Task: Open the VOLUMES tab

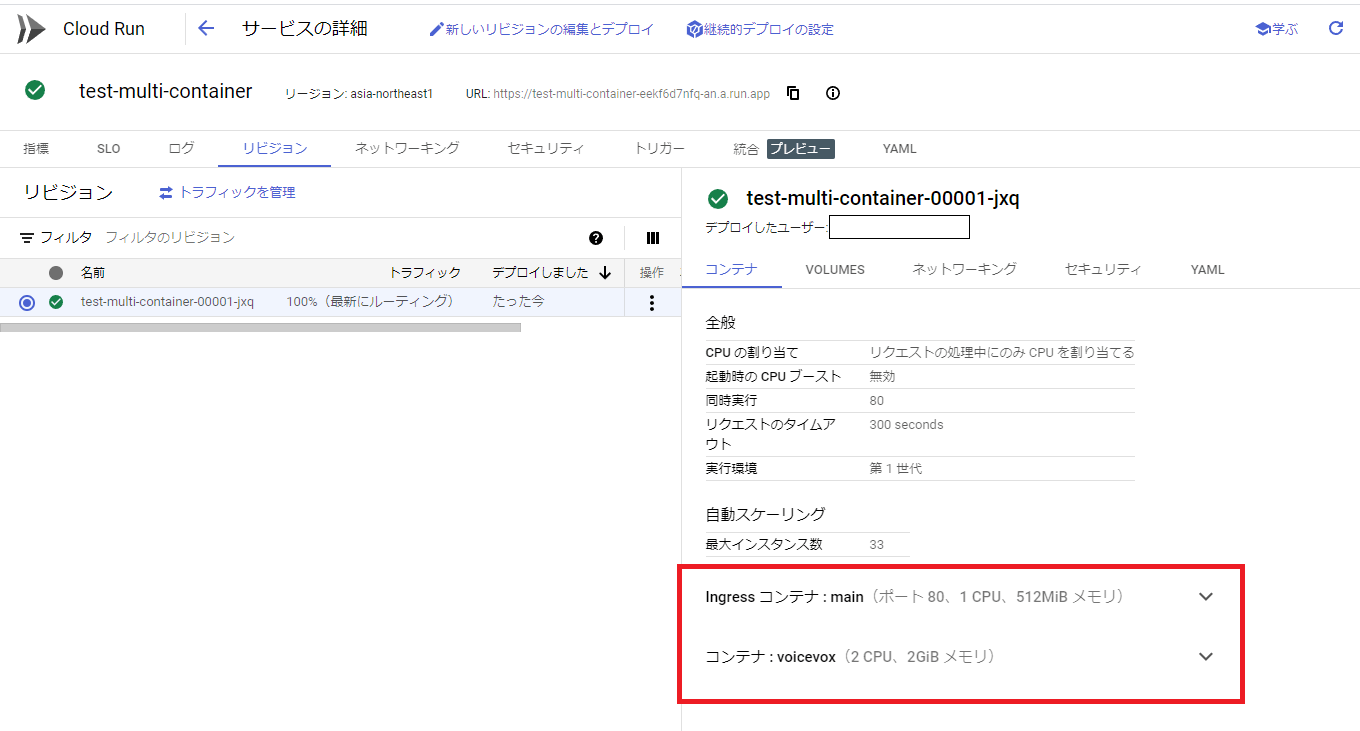Action: tap(835, 270)
